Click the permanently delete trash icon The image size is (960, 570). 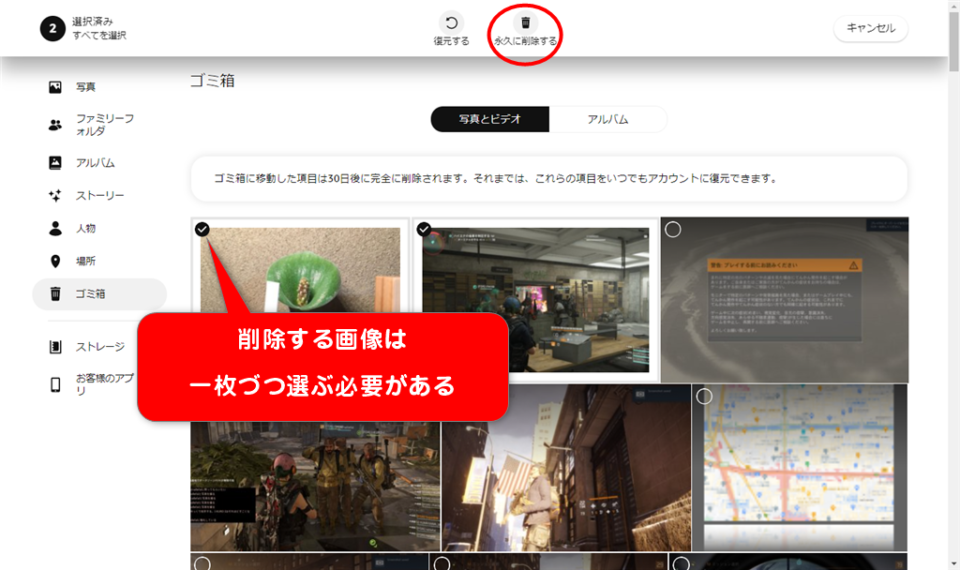525,23
